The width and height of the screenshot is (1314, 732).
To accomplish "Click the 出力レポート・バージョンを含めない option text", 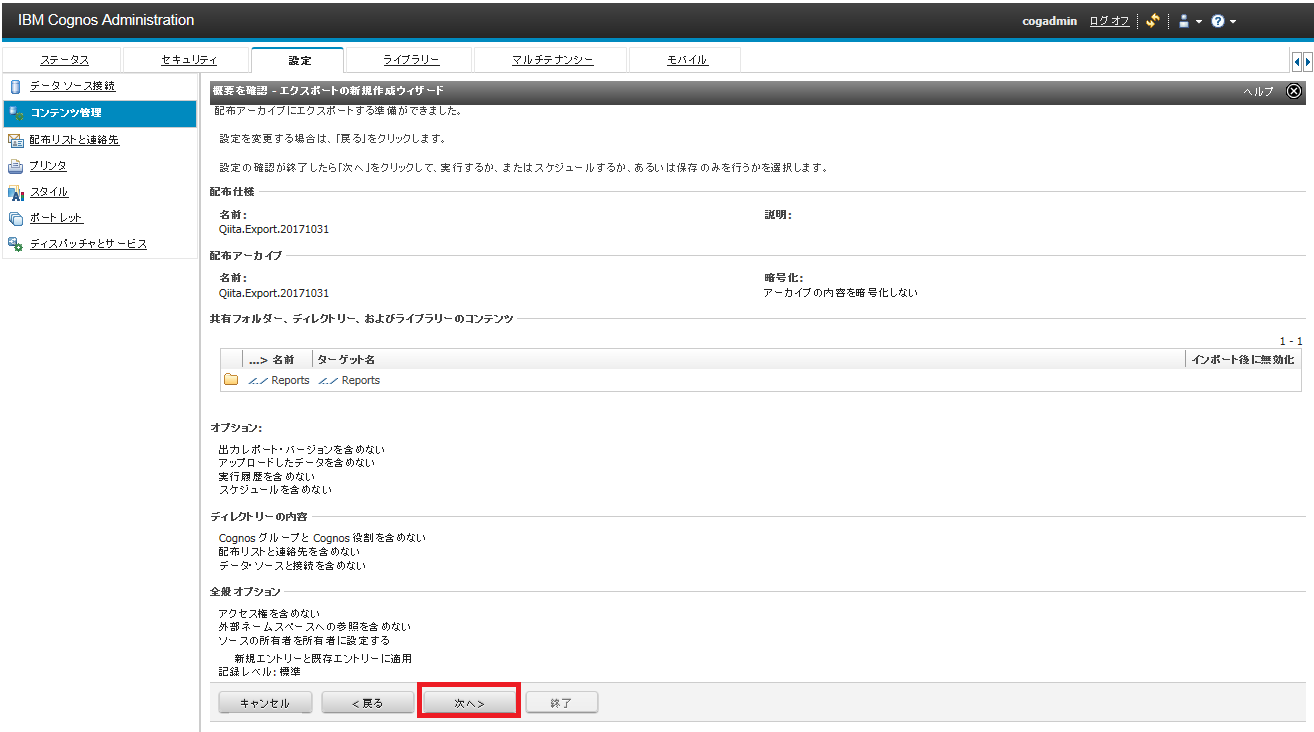I will tap(301, 450).
